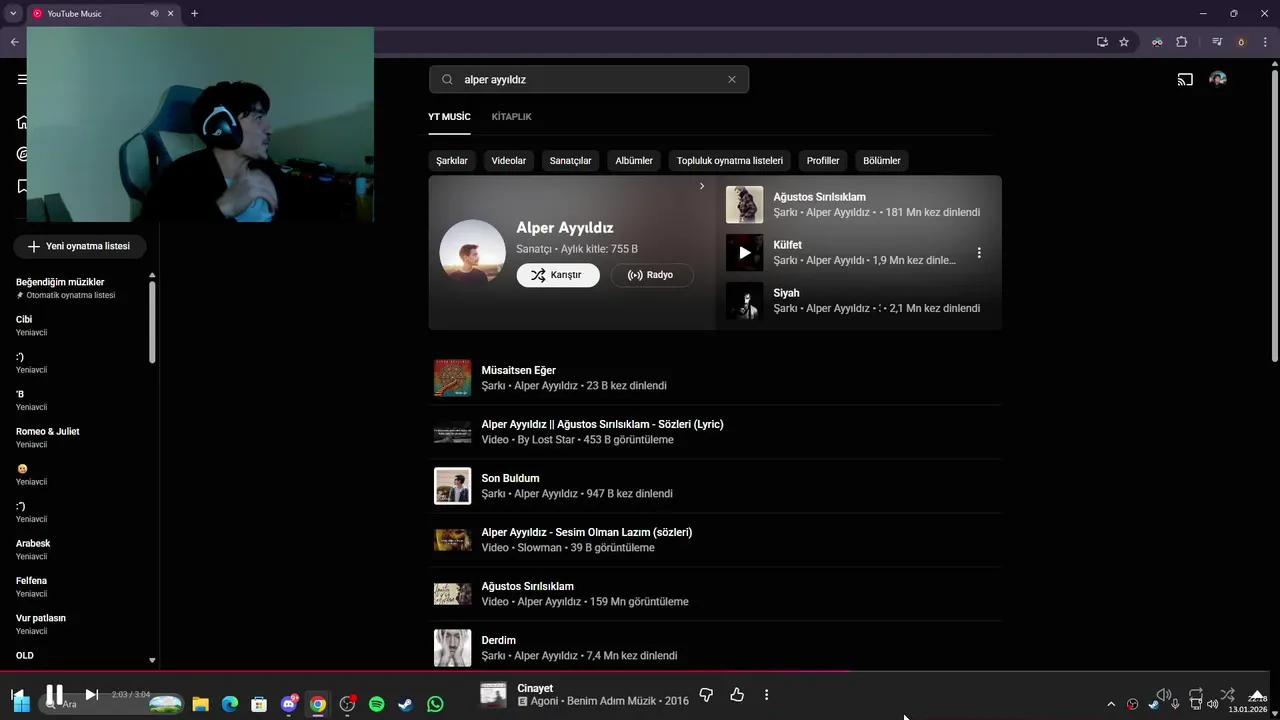
Task: Open the Extensions puzzle icon
Action: tap(1181, 42)
